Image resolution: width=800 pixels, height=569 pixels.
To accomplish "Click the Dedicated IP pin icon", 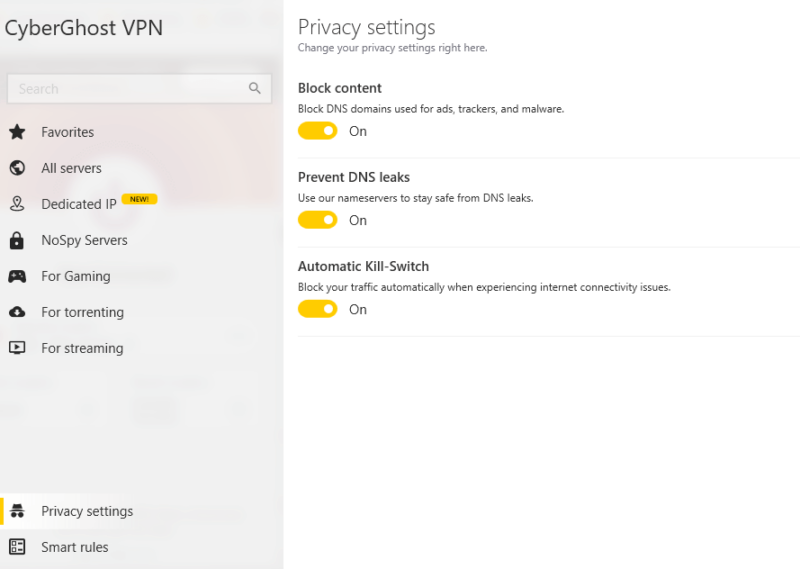I will 17,204.
